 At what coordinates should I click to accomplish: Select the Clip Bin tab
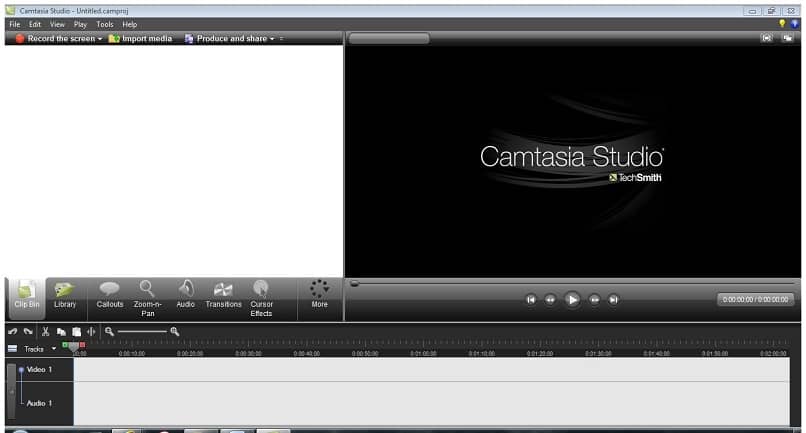click(27, 298)
